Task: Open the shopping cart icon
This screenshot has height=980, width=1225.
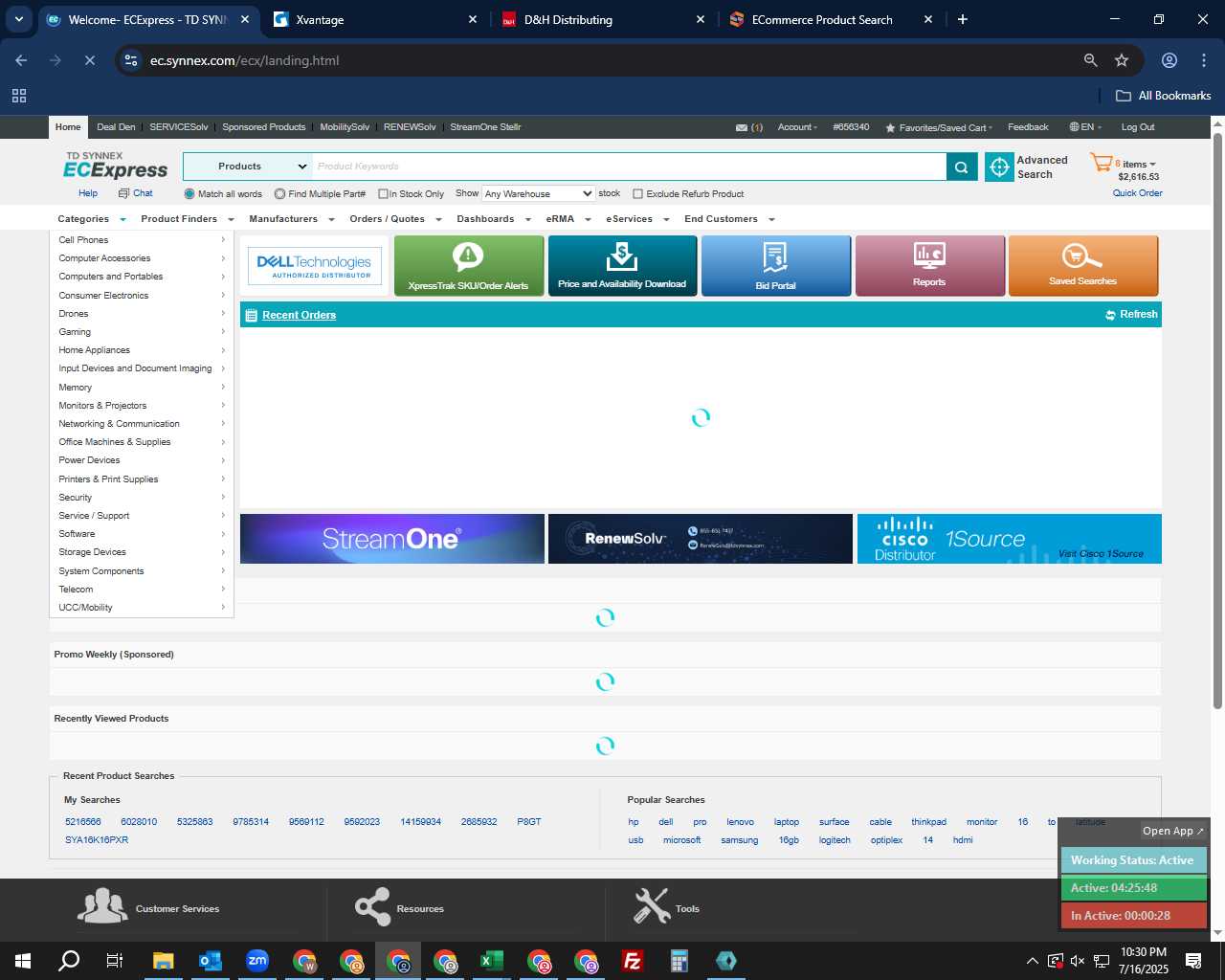Action: tap(1101, 163)
